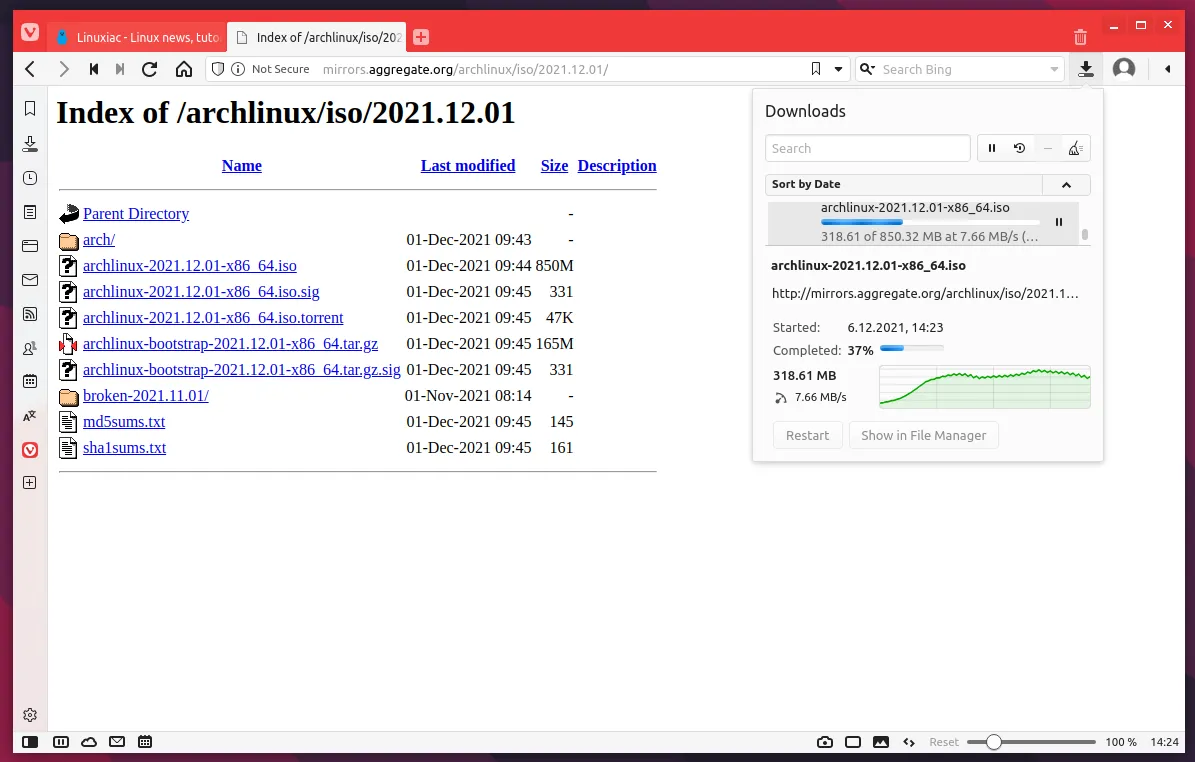
Task: Bookmark this page from the address bar
Action: pyautogui.click(x=815, y=69)
